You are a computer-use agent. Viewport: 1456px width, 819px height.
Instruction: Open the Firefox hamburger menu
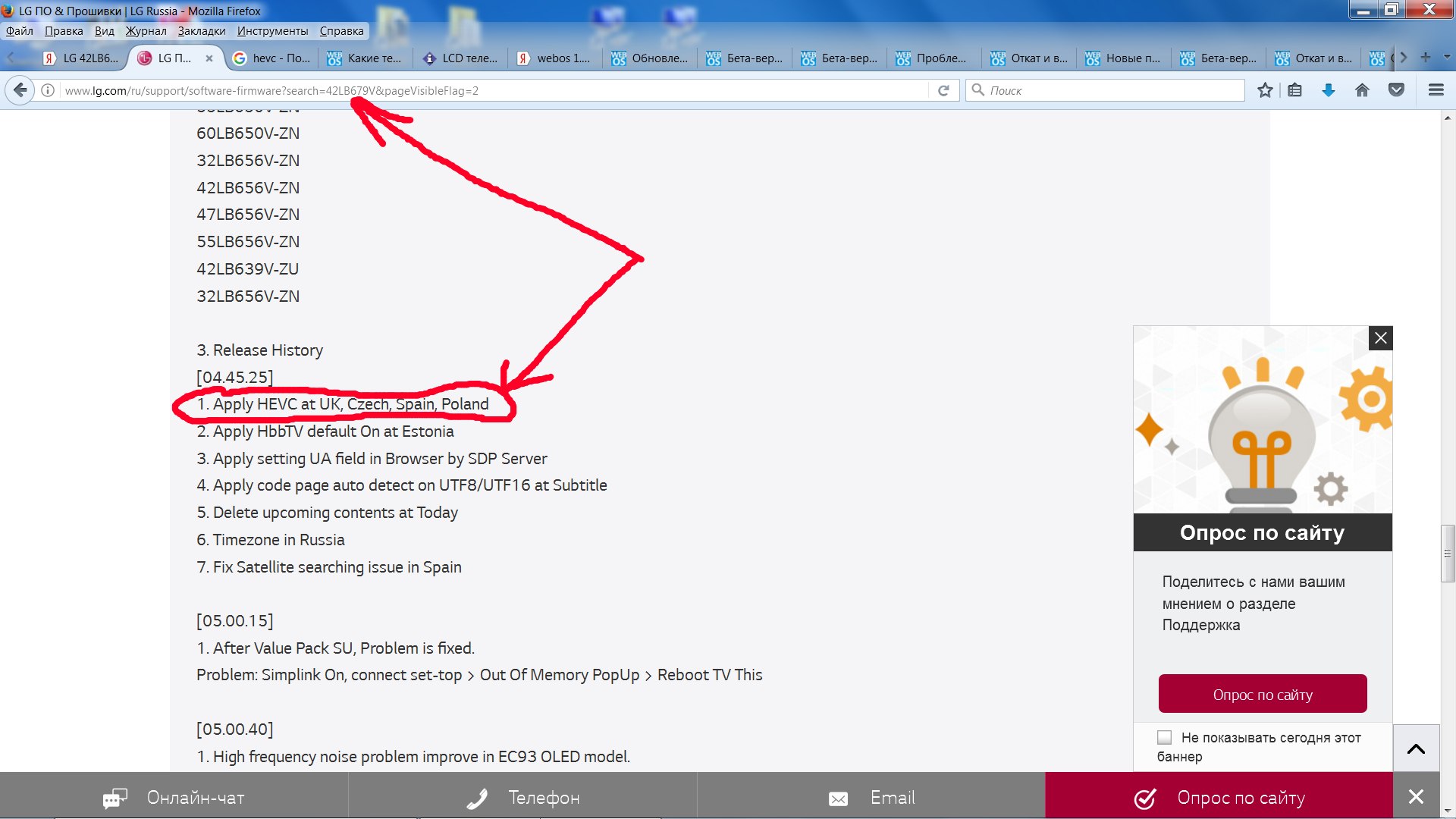1436,90
